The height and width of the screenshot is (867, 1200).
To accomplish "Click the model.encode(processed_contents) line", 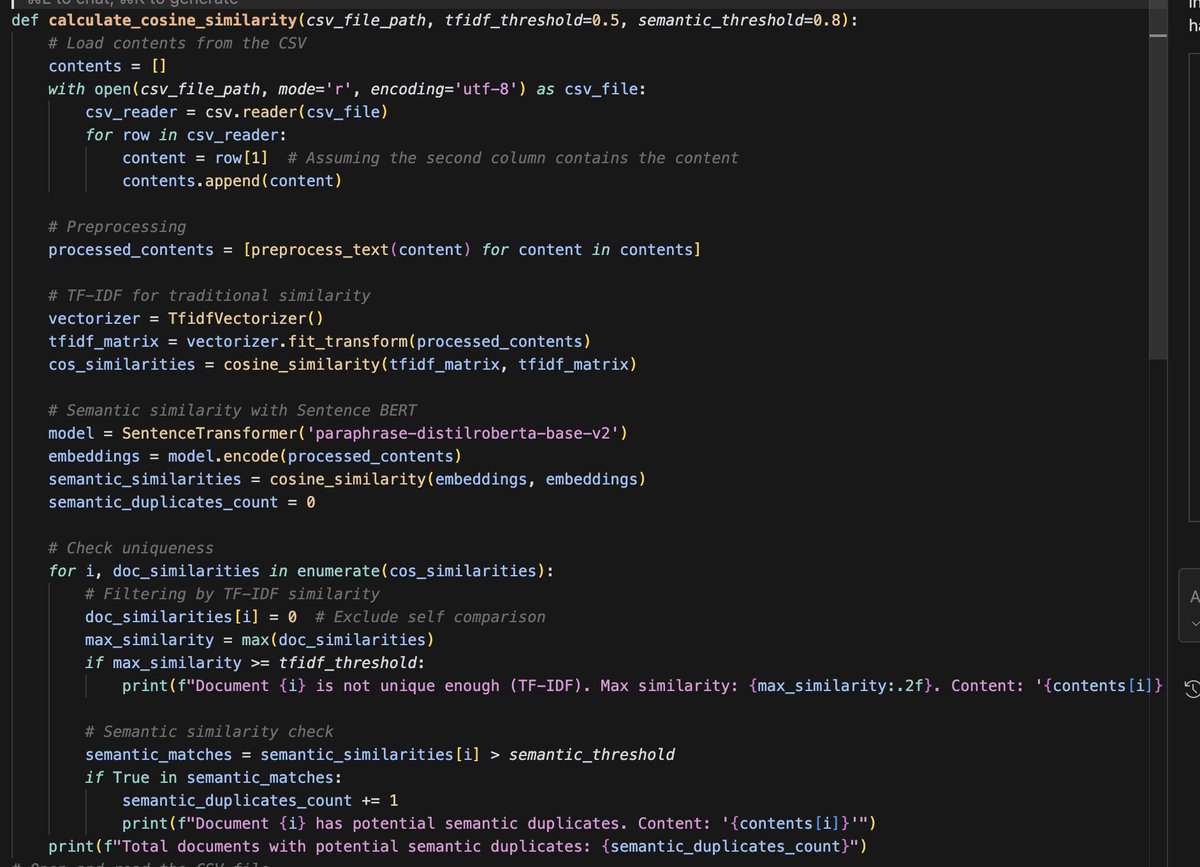I will (x=255, y=457).
